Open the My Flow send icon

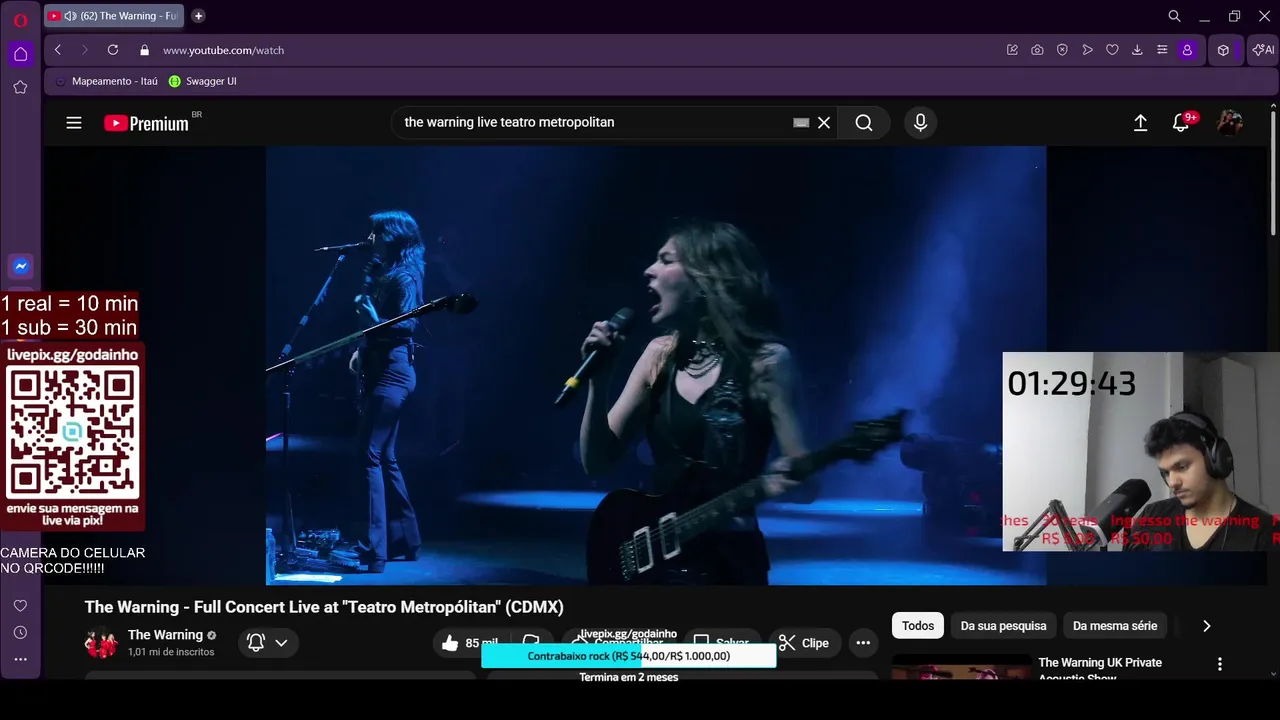(x=1087, y=50)
